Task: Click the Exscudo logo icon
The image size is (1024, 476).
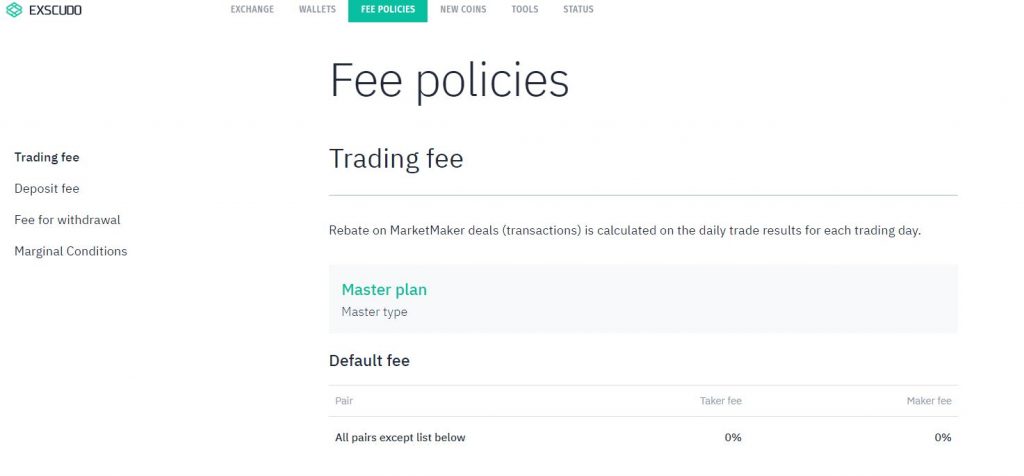Action: click(x=14, y=10)
